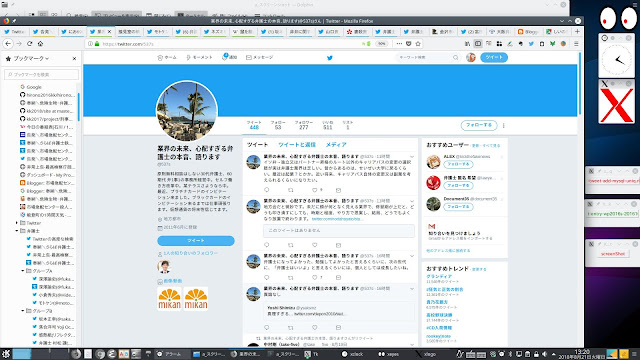640x360 pixels.
Task: Open the profile three-dot more options
Action: pyautogui.click(x=504, y=125)
